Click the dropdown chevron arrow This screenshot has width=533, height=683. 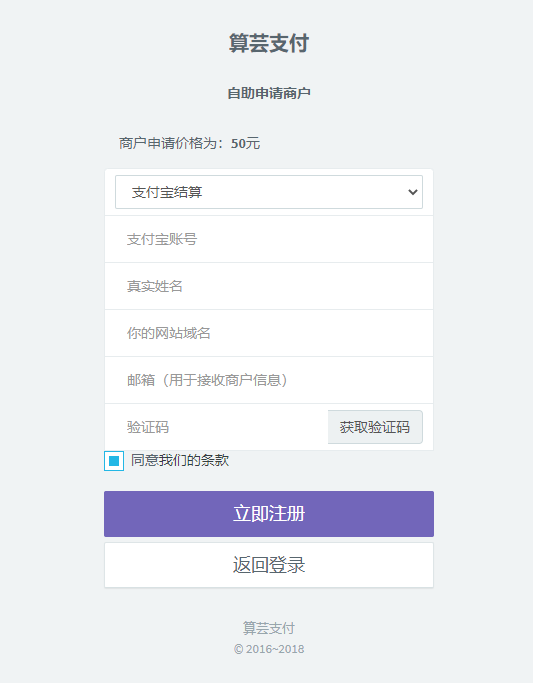point(412,192)
